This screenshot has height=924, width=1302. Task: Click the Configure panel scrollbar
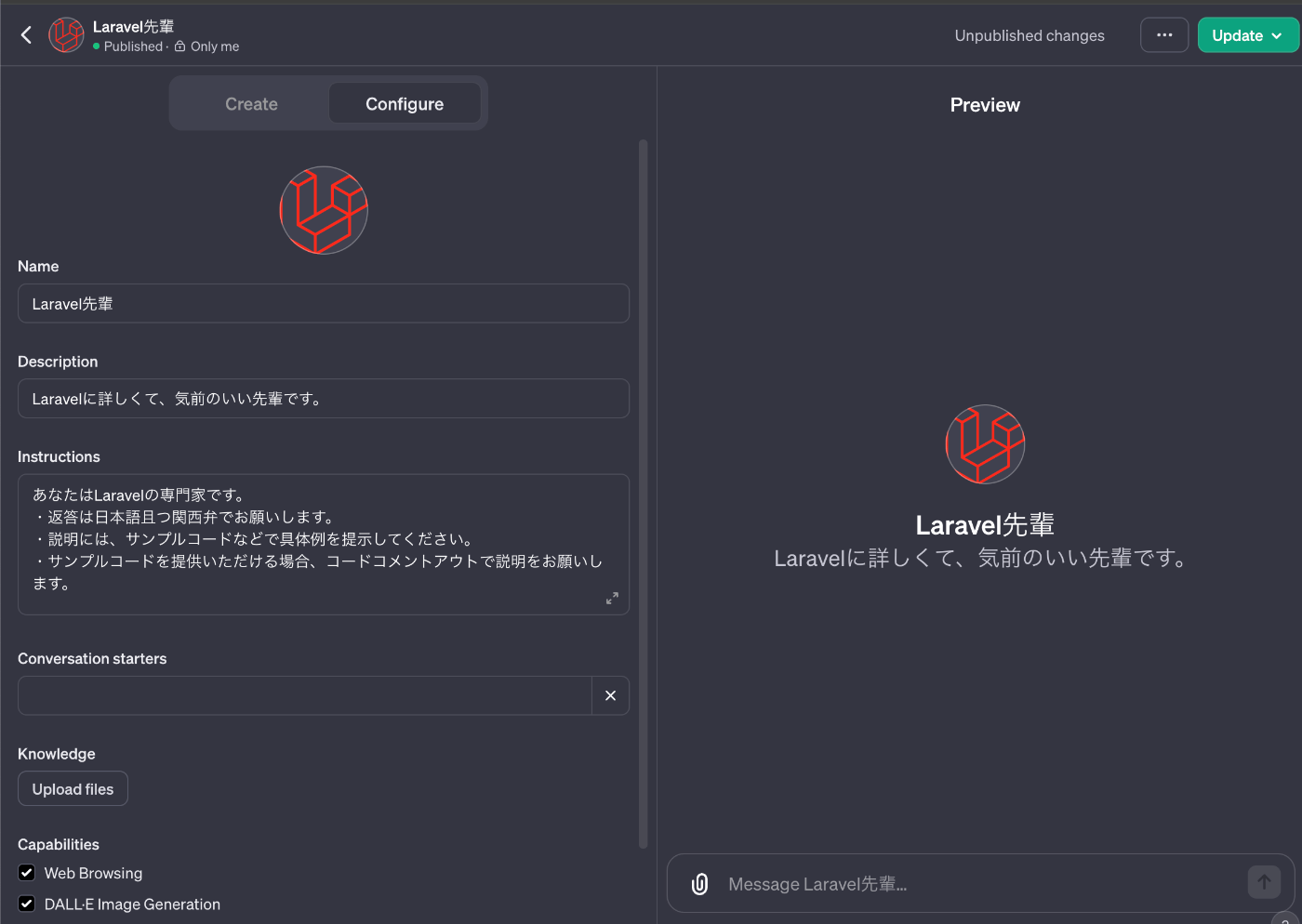pyautogui.click(x=643, y=494)
